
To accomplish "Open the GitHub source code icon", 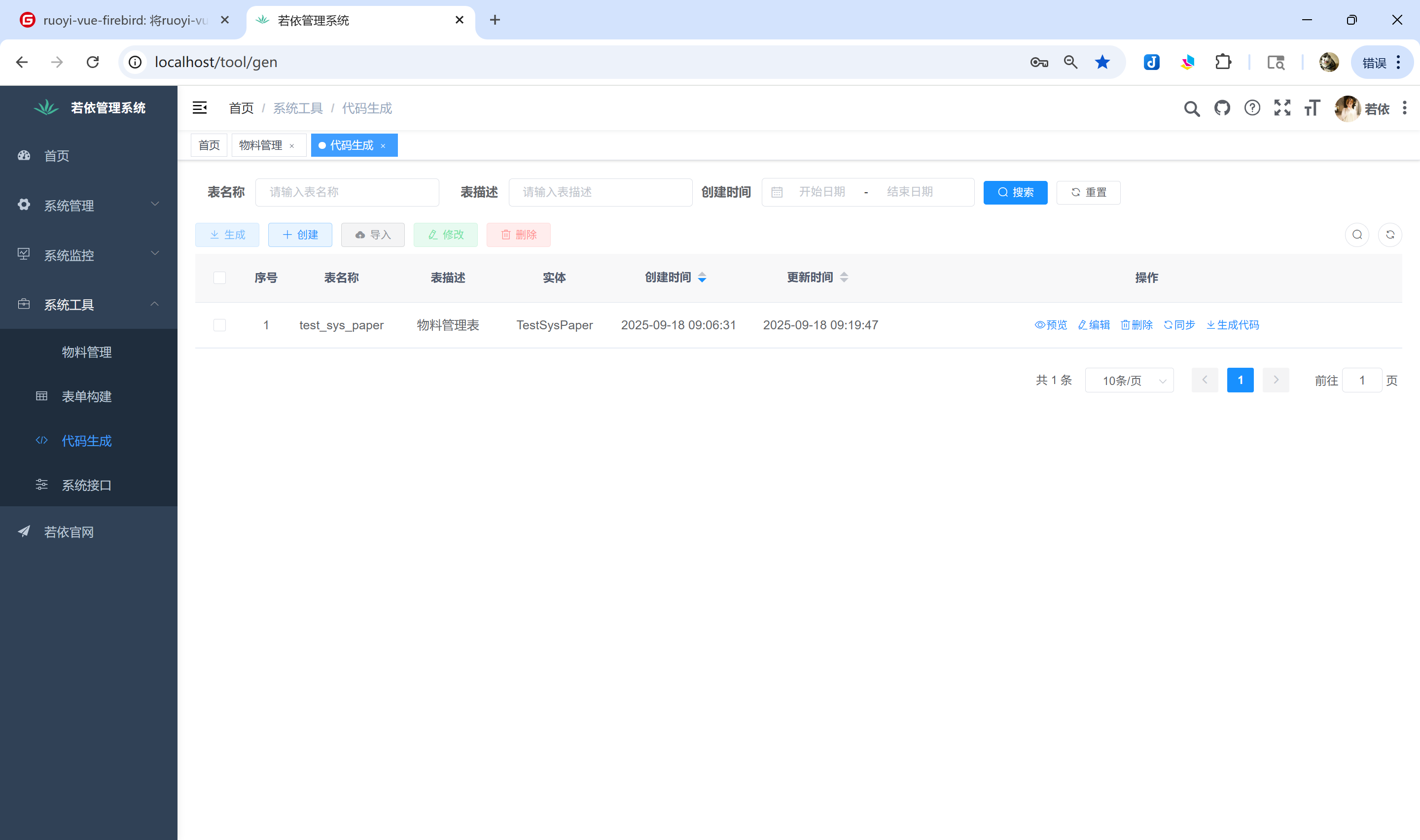I will [x=1222, y=107].
